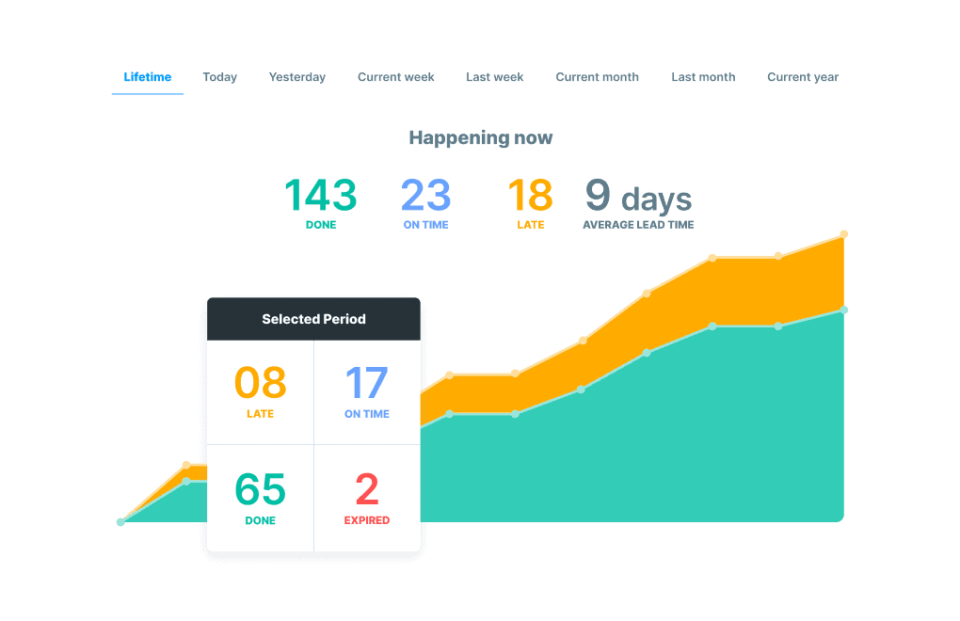The width and height of the screenshot is (960, 621).
Task: Open the Current week view
Action: (x=395, y=77)
